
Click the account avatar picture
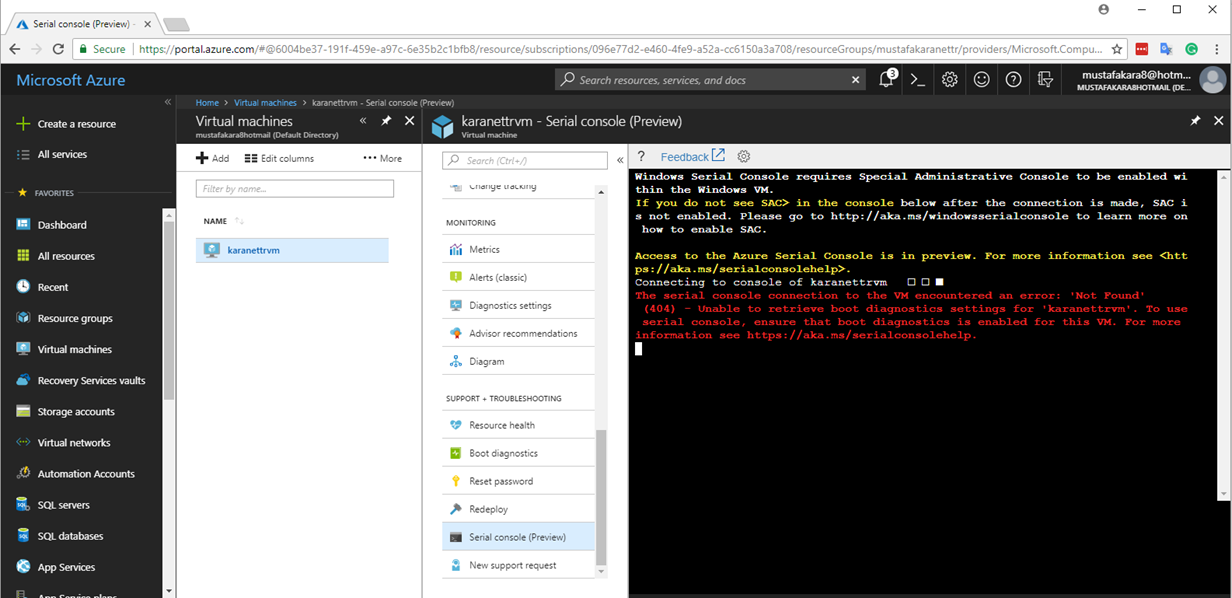(x=1213, y=80)
